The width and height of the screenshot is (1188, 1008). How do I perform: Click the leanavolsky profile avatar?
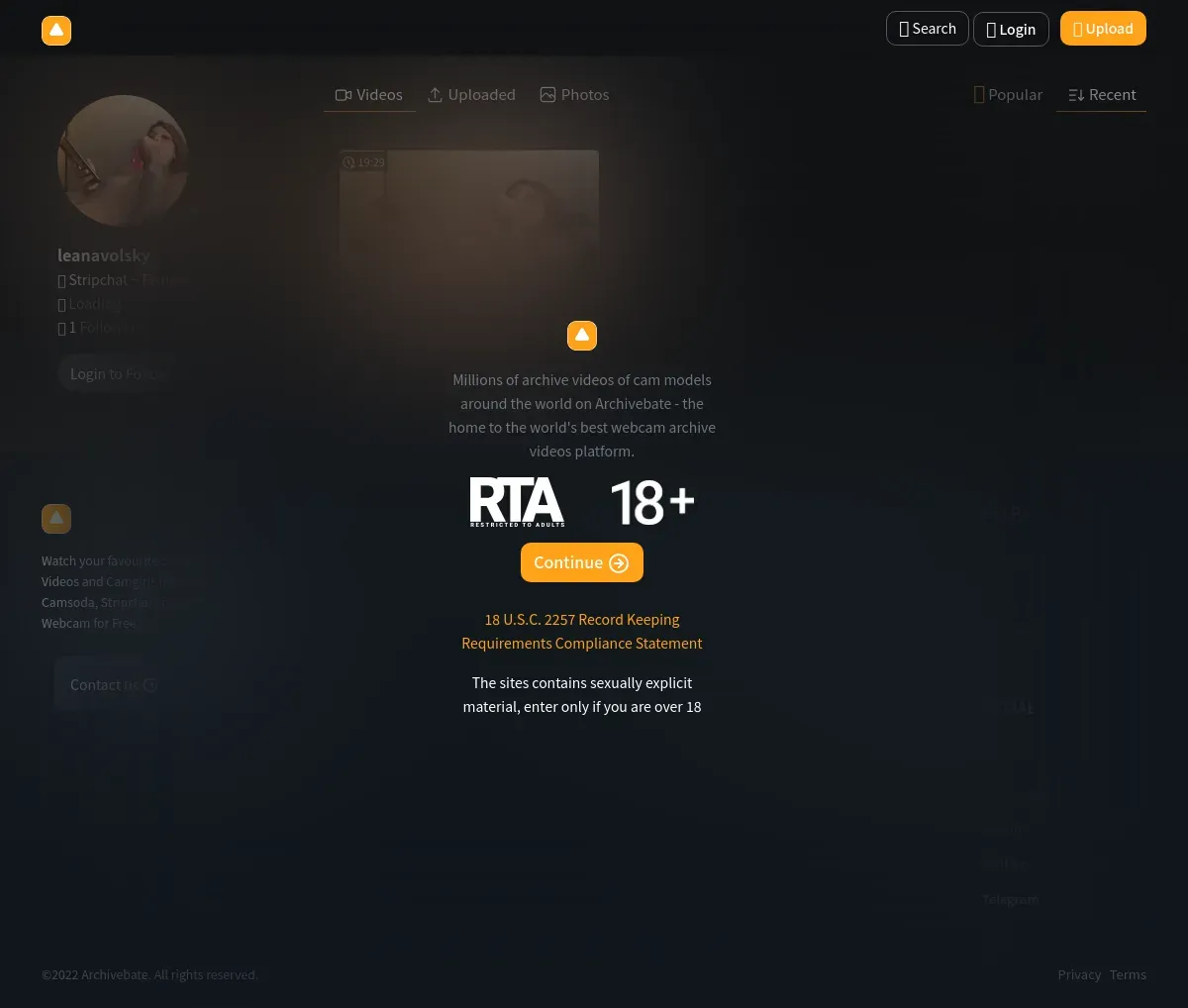[123, 160]
